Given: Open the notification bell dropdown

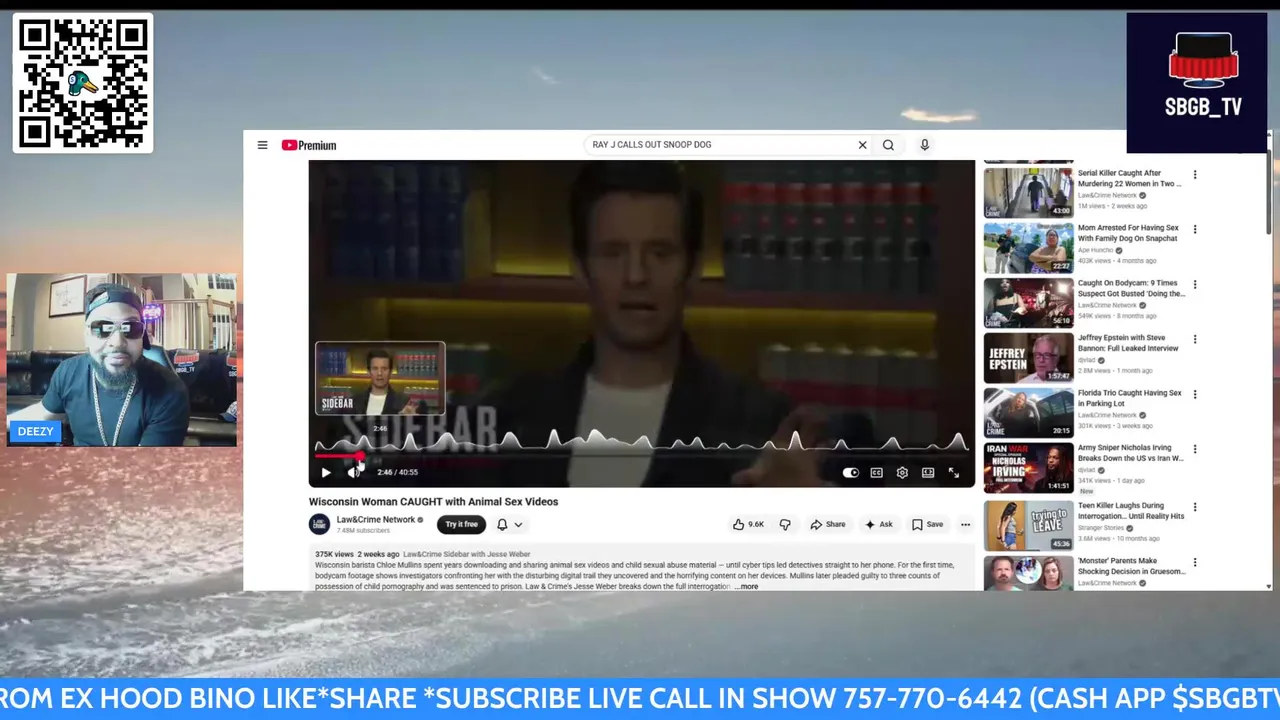Looking at the screenshot, I should 510,524.
